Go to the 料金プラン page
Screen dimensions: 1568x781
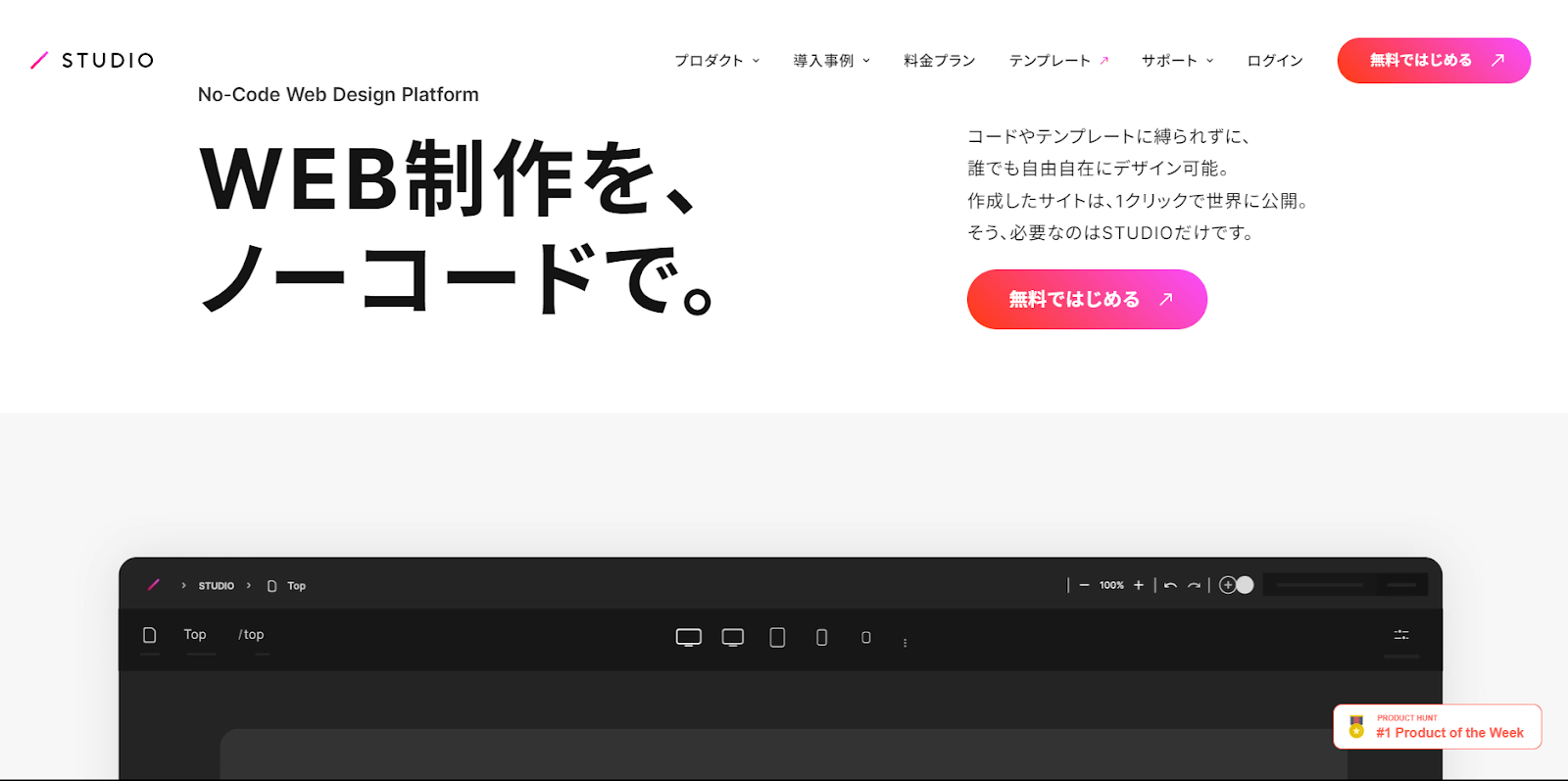coord(939,61)
